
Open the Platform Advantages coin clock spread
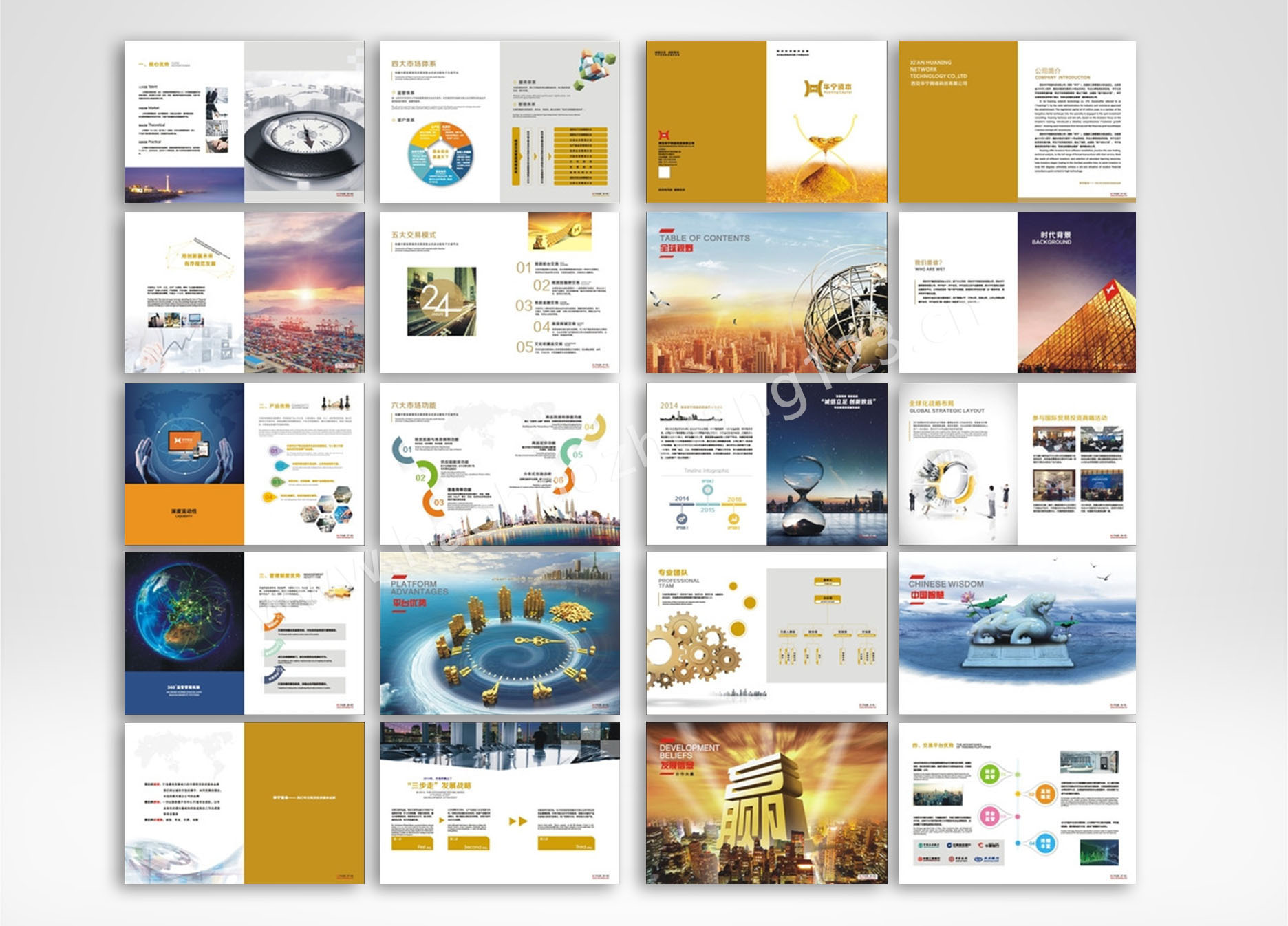click(500, 633)
